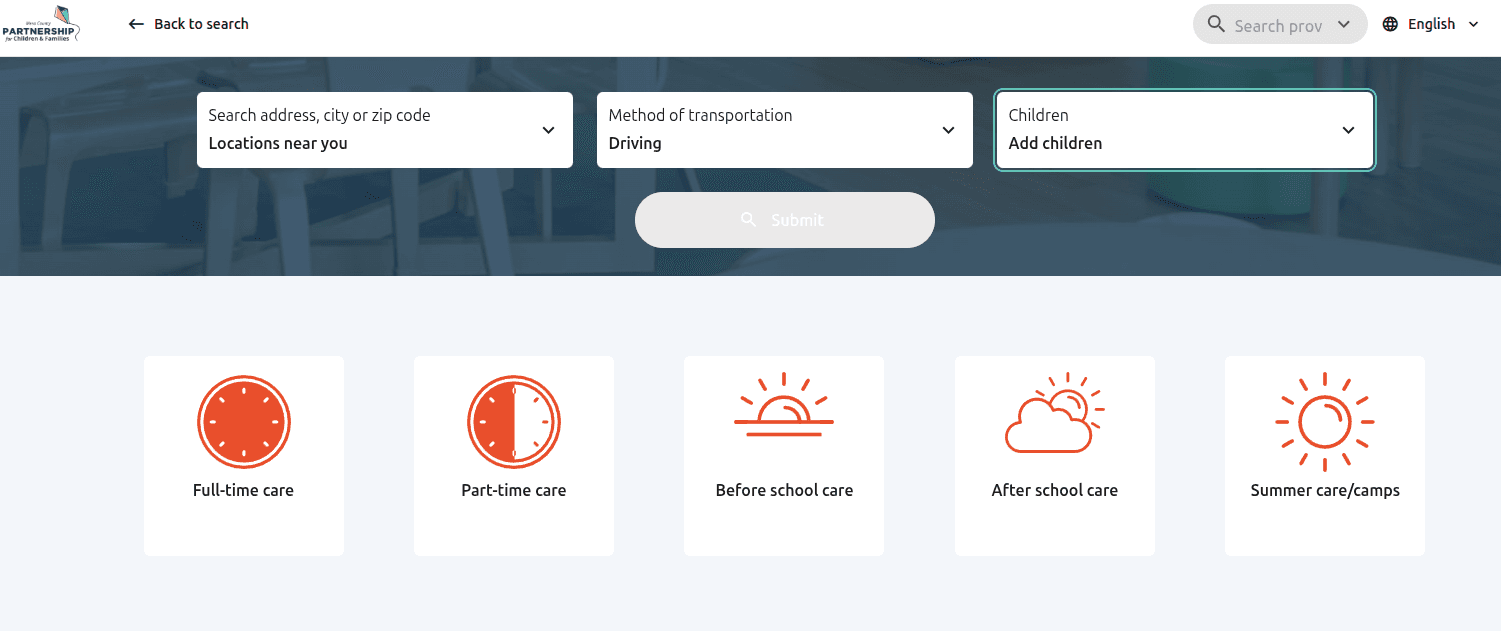
Task: Click the globe icon near English
Action: 1389,23
